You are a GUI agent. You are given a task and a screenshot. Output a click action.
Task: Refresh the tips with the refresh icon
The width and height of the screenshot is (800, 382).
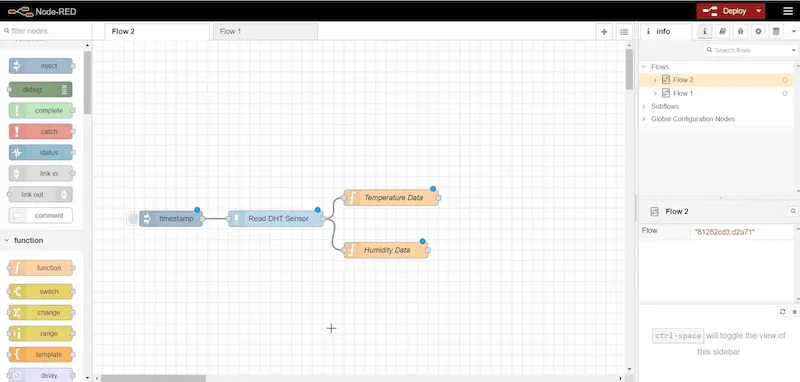click(783, 312)
